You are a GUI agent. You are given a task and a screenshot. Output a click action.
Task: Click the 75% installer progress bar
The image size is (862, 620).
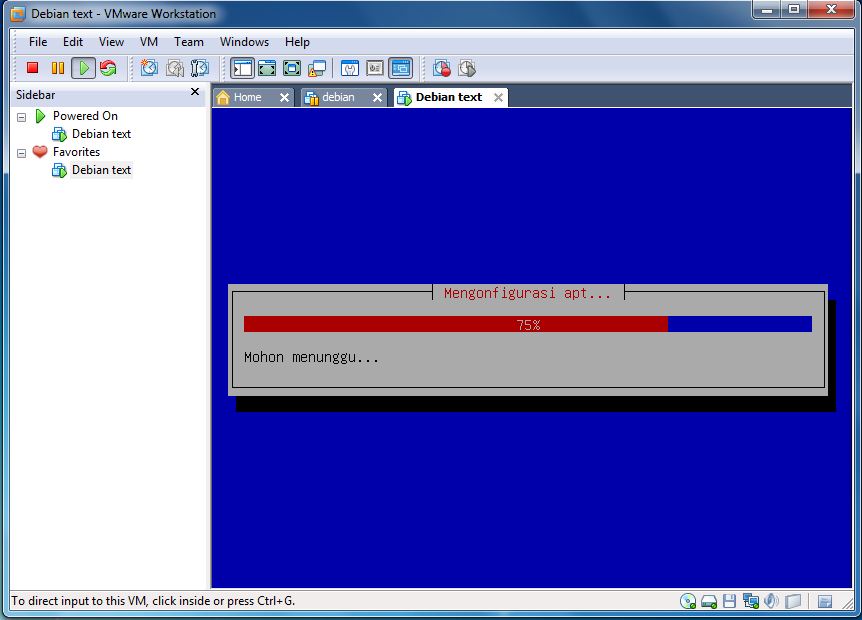[528, 324]
